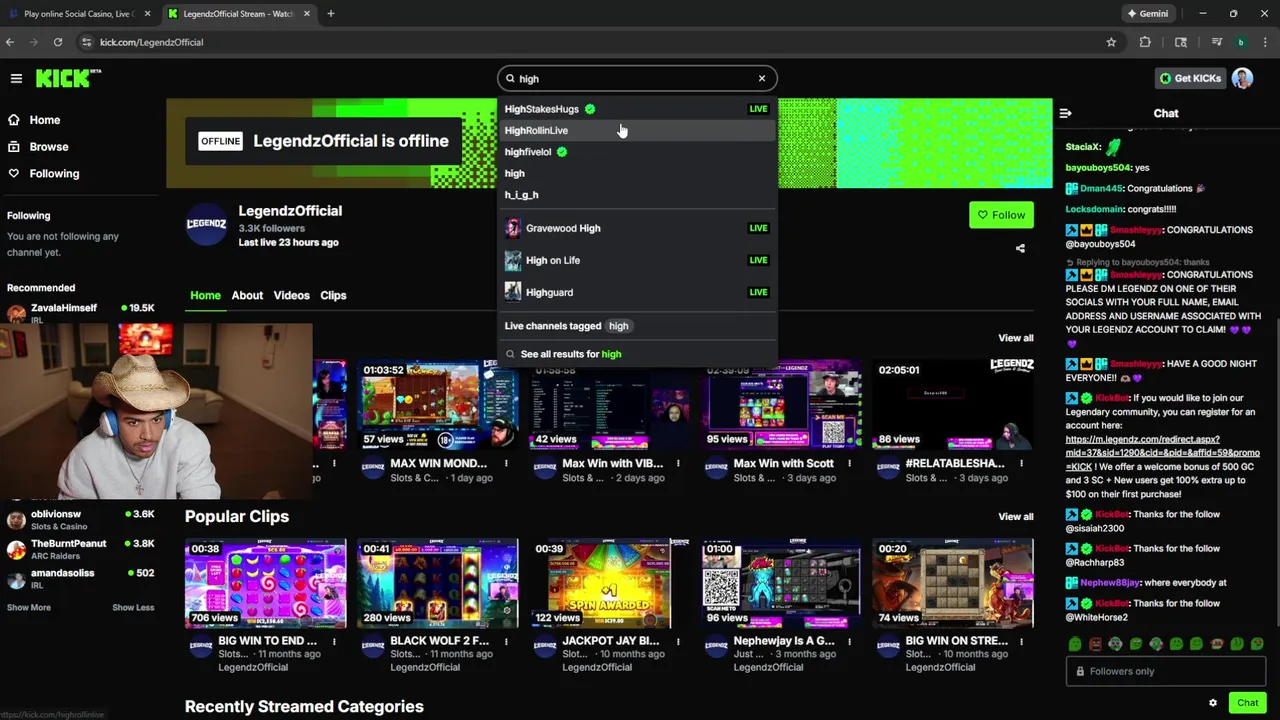Image resolution: width=1280 pixels, height=720 pixels.
Task: Open options menu for BLACK WOLF 2 clip
Action: [x=506, y=641]
